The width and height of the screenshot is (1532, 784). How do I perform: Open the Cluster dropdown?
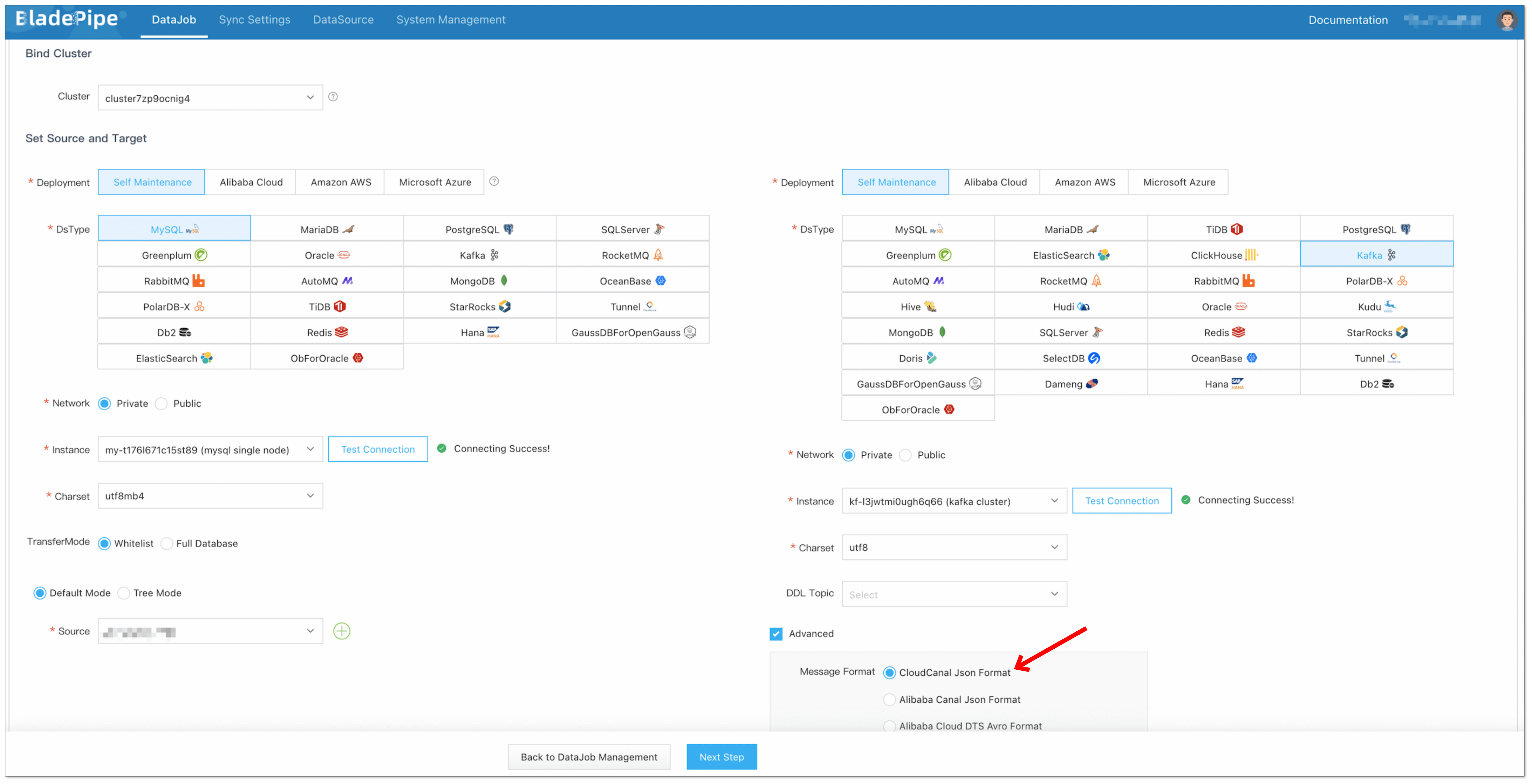[x=210, y=98]
